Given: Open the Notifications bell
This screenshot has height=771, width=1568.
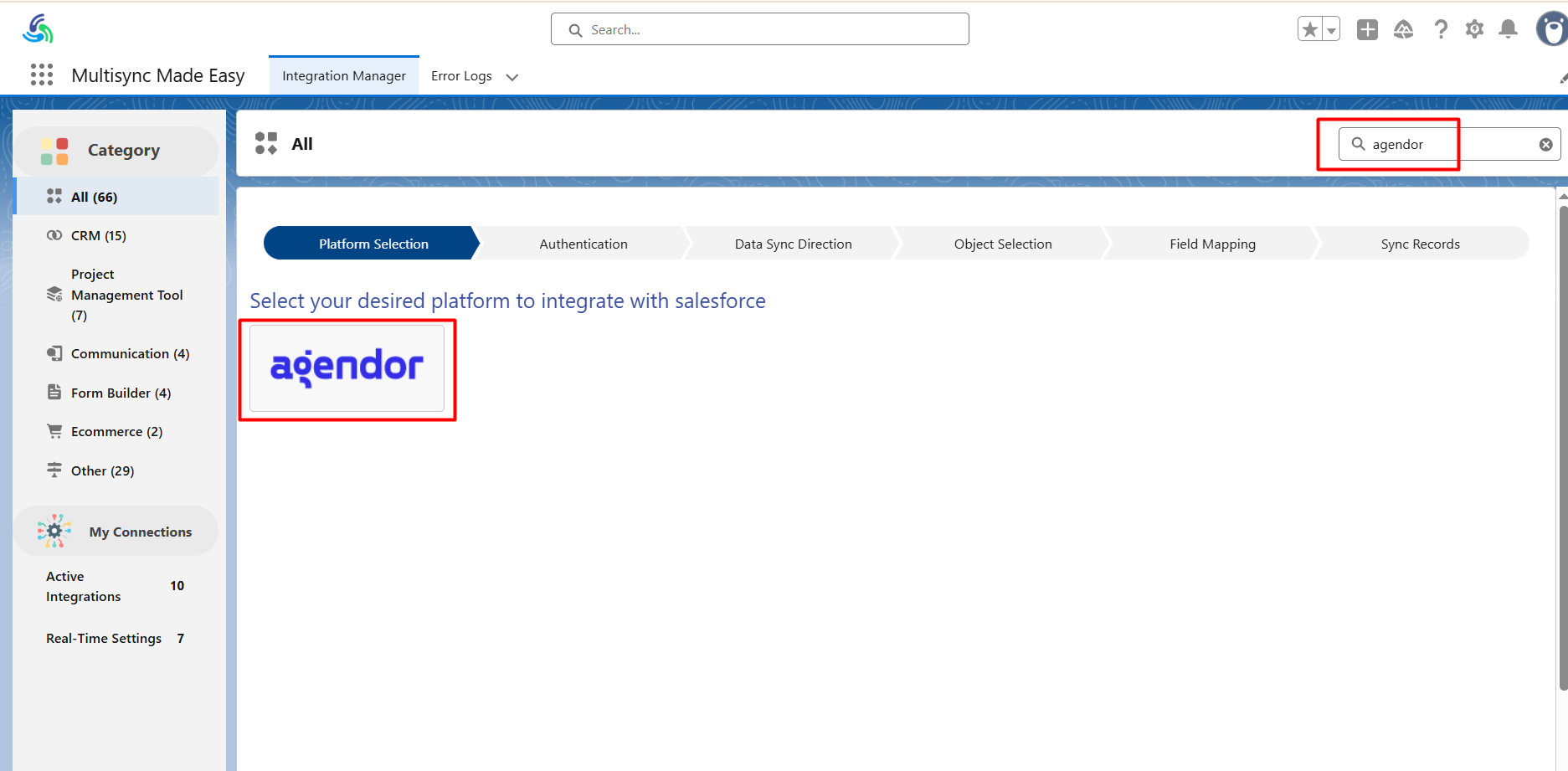Looking at the screenshot, I should click(1508, 29).
